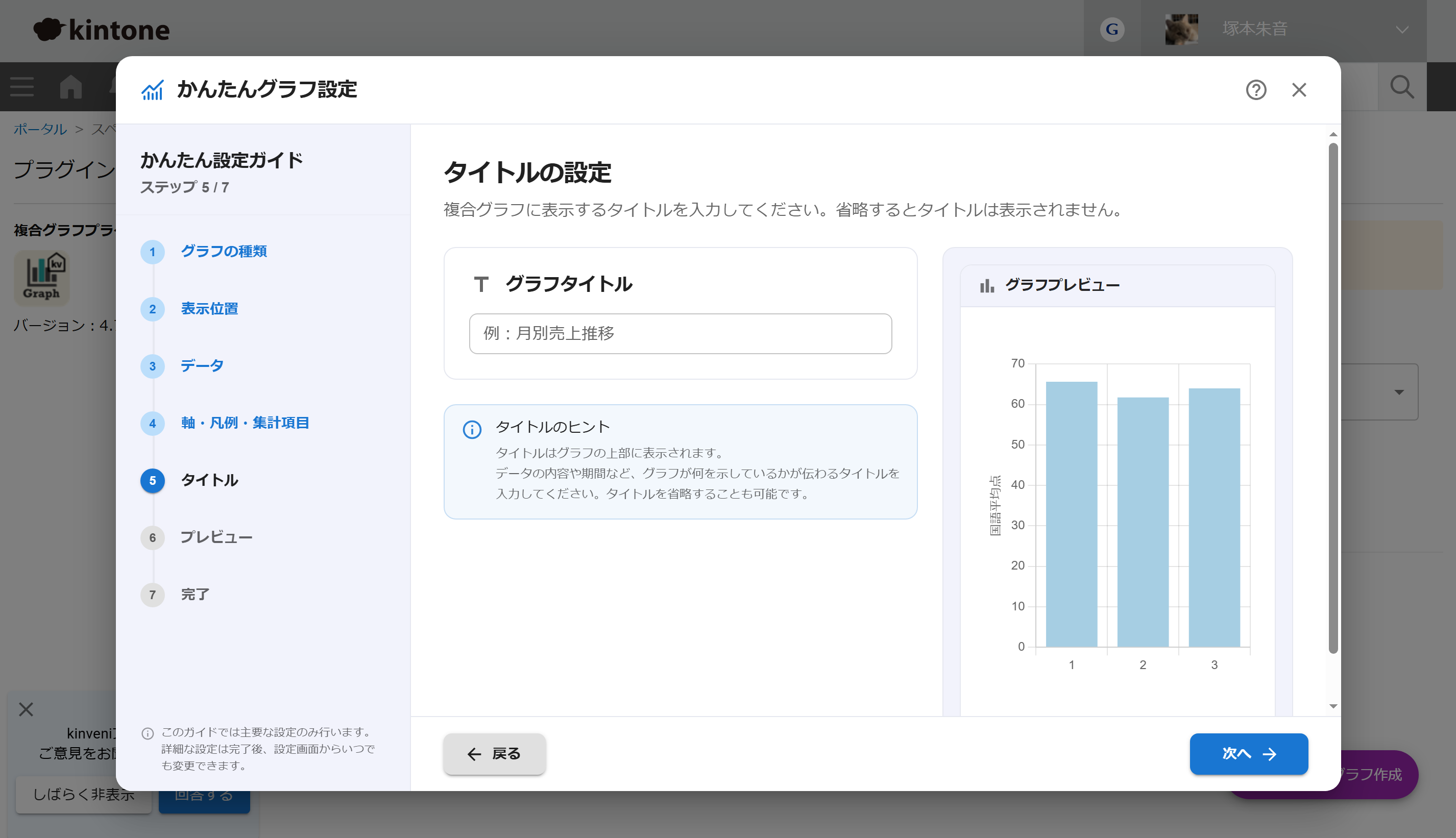Click the かんたん設定ガイド heading
The image size is (1456, 838).
222,160
